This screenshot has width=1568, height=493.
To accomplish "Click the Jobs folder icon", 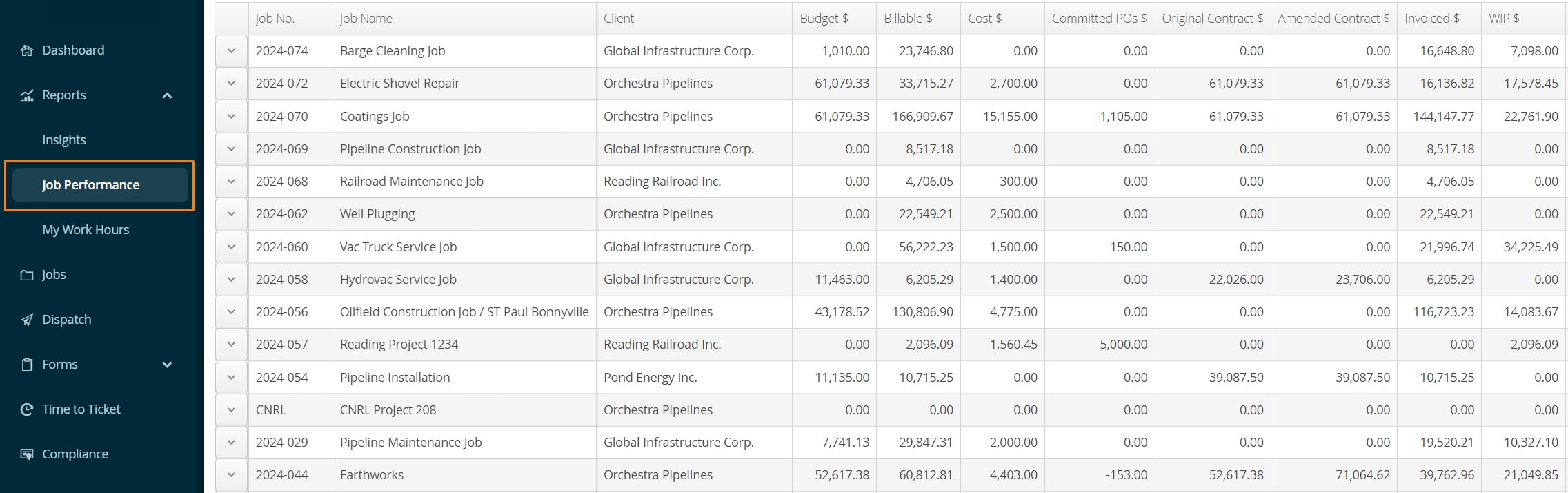I will 27,275.
